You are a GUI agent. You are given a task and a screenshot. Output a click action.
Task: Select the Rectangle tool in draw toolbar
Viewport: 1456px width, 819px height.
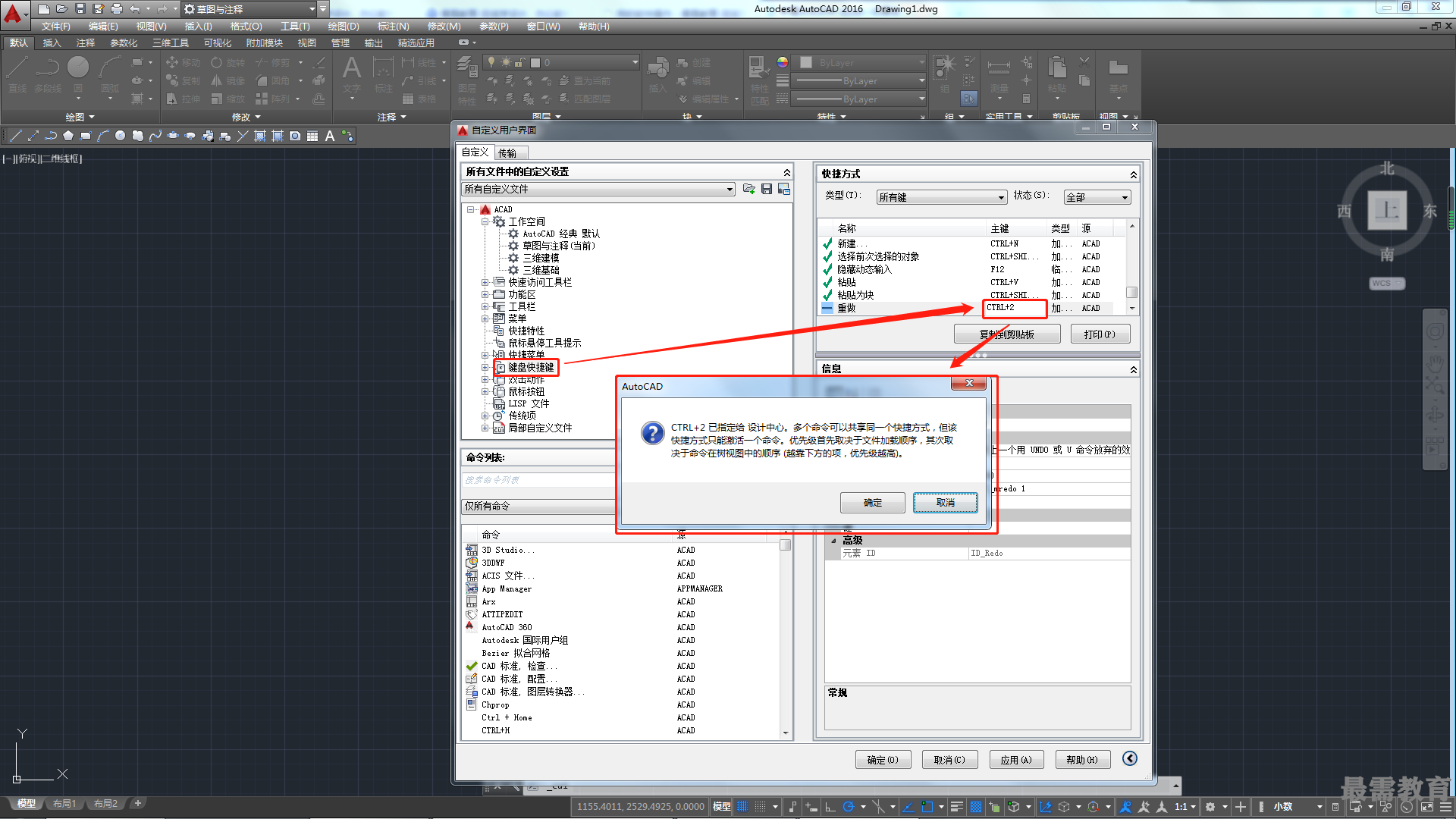click(86, 136)
